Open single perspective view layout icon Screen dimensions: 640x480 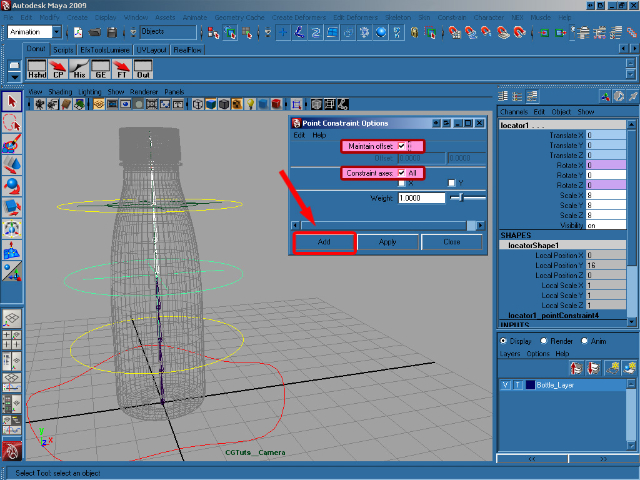(x=12, y=318)
